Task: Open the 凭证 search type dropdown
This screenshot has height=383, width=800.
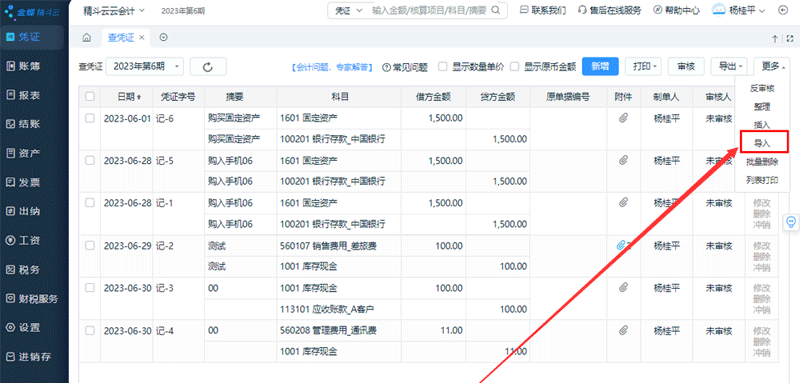Action: click(348, 10)
